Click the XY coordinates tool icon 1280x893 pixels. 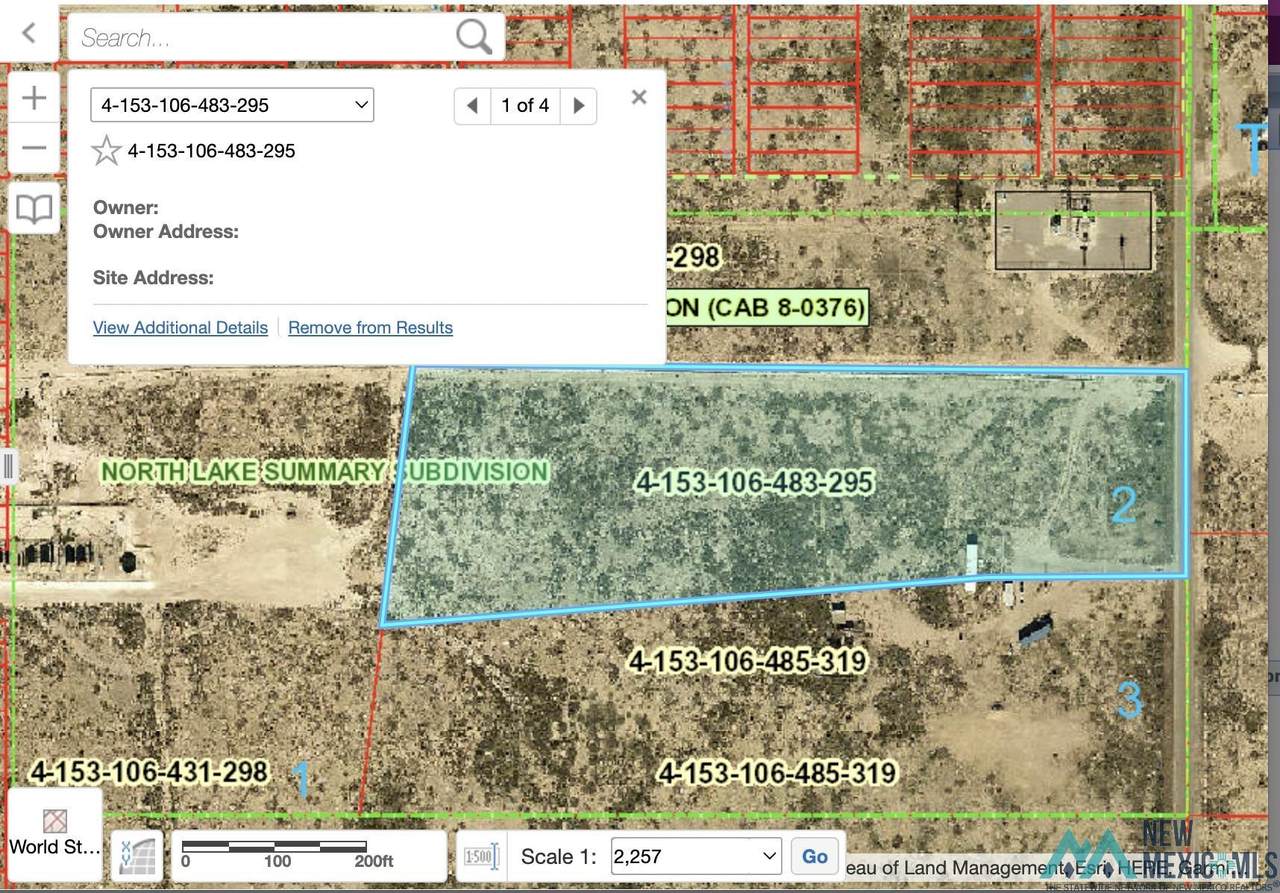click(x=136, y=857)
